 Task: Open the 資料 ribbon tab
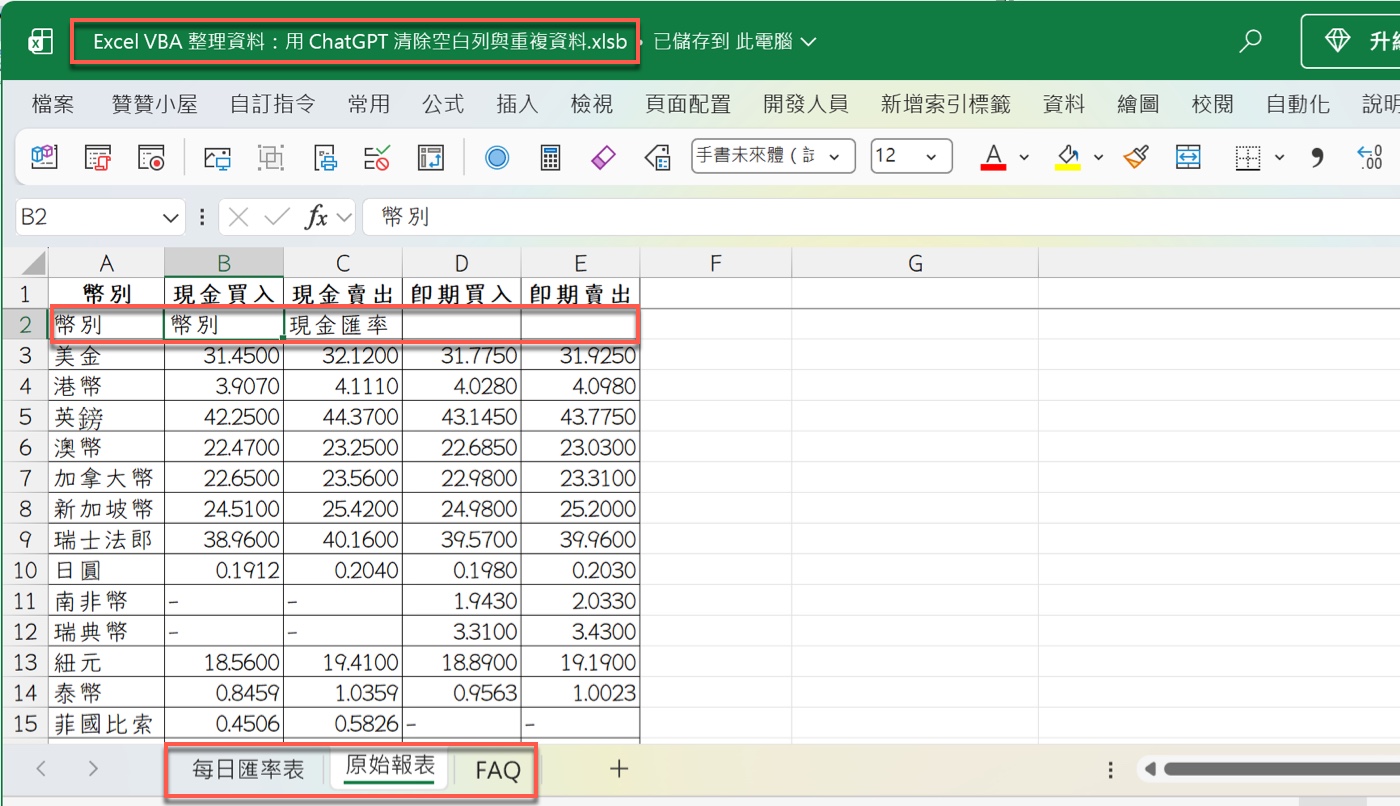pyautogui.click(x=1064, y=104)
